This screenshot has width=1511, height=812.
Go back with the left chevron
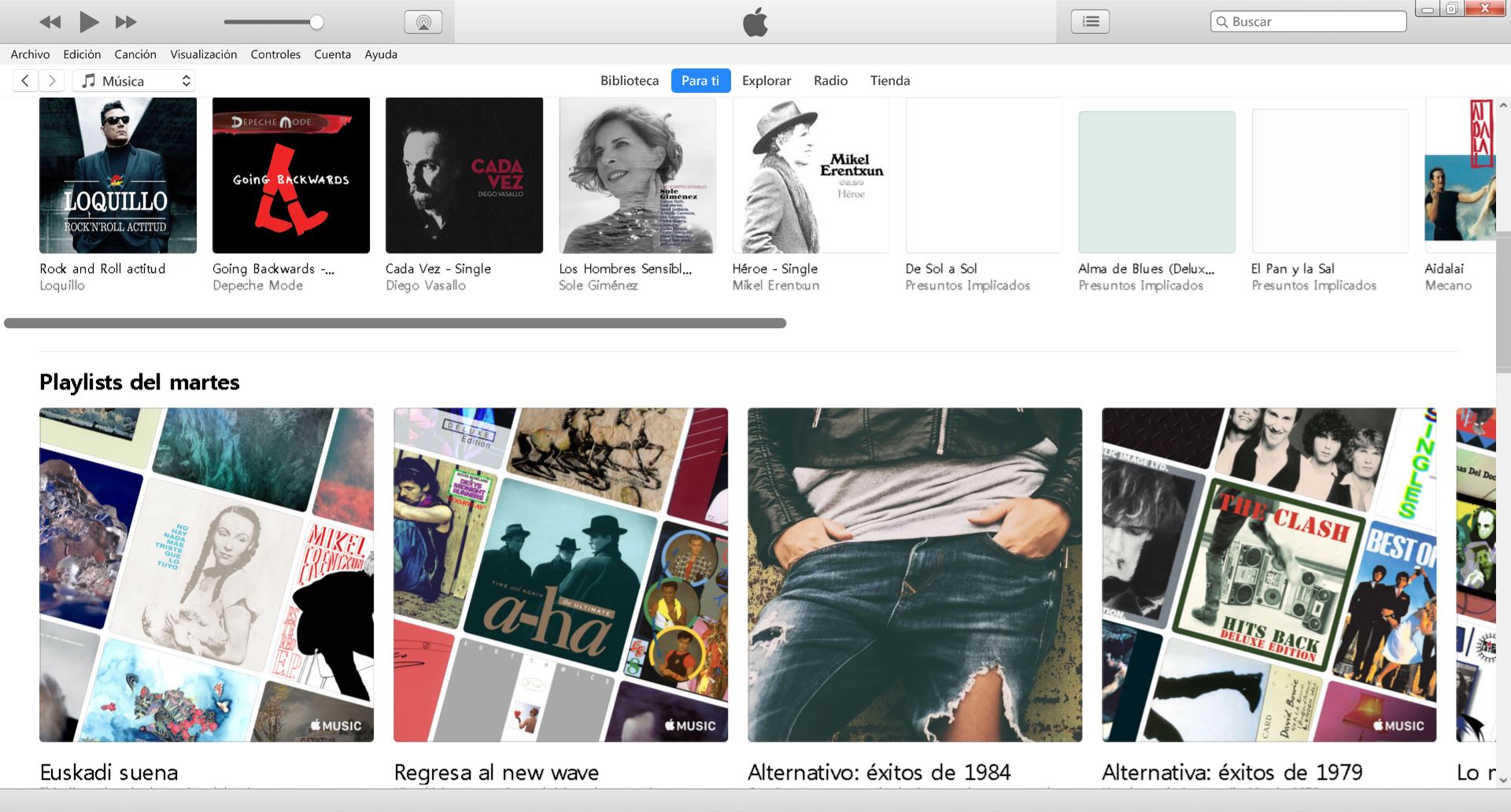[x=25, y=80]
